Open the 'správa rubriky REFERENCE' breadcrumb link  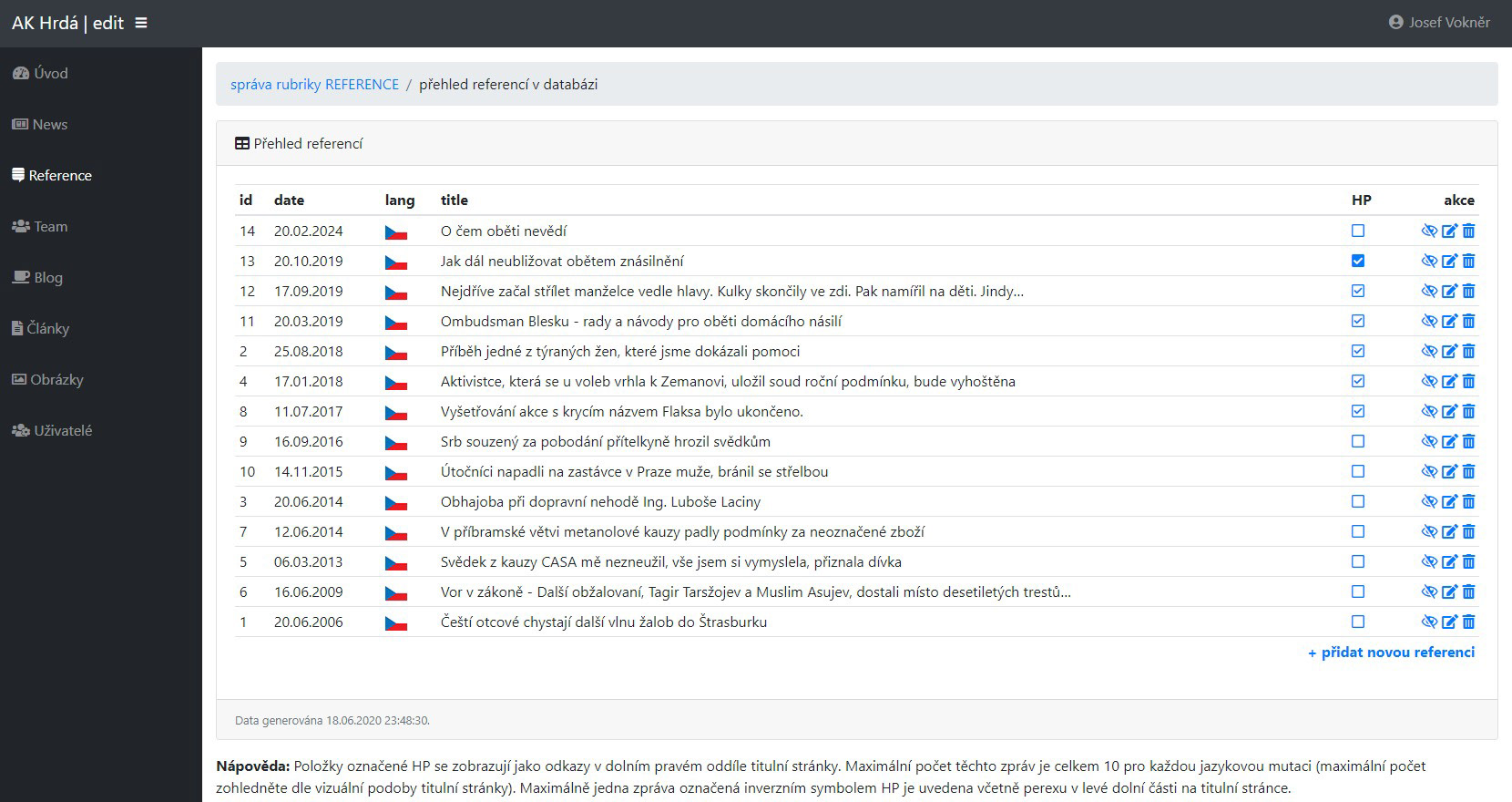tap(314, 85)
